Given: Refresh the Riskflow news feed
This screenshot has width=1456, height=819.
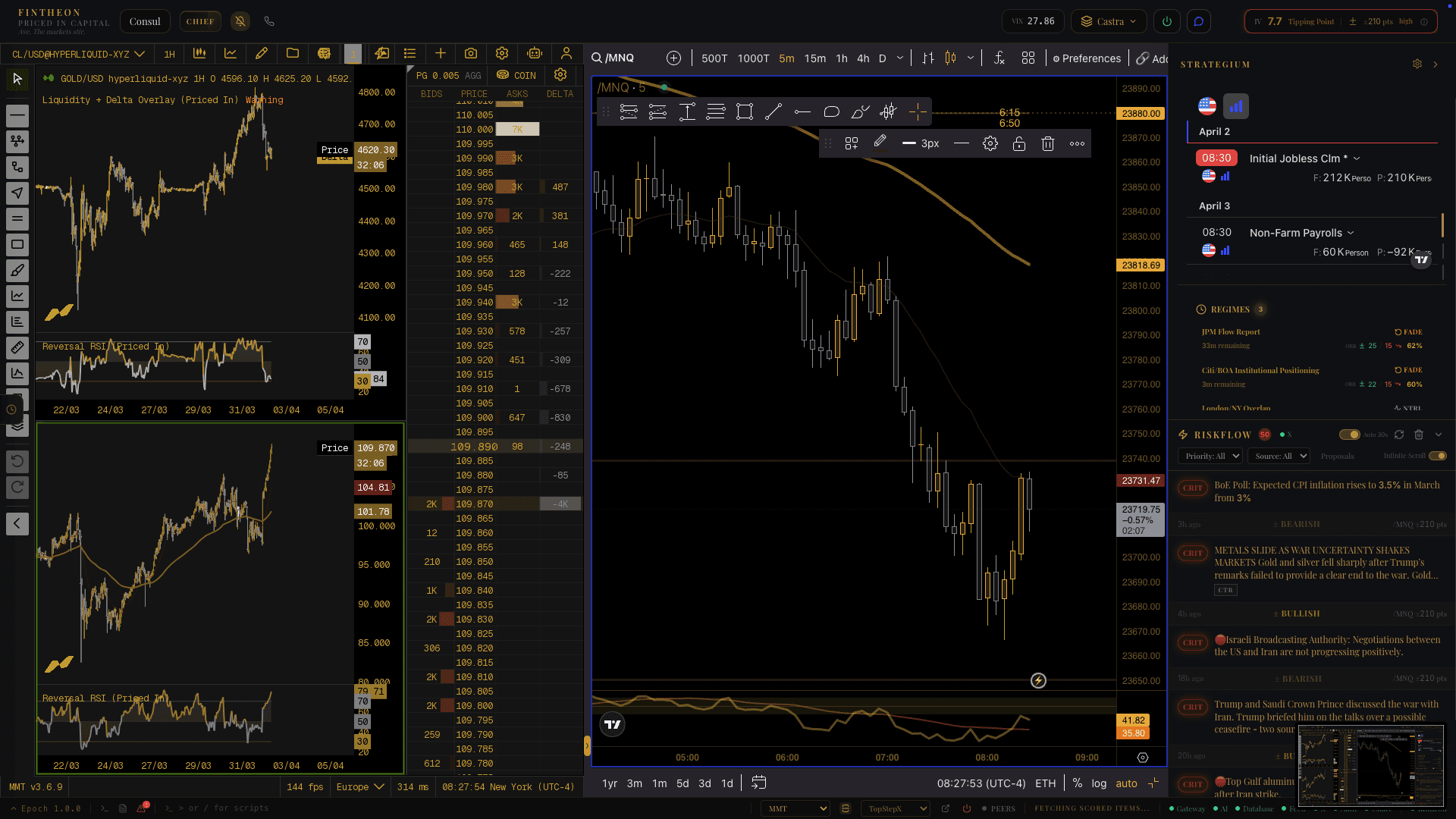Looking at the screenshot, I should 1399,435.
